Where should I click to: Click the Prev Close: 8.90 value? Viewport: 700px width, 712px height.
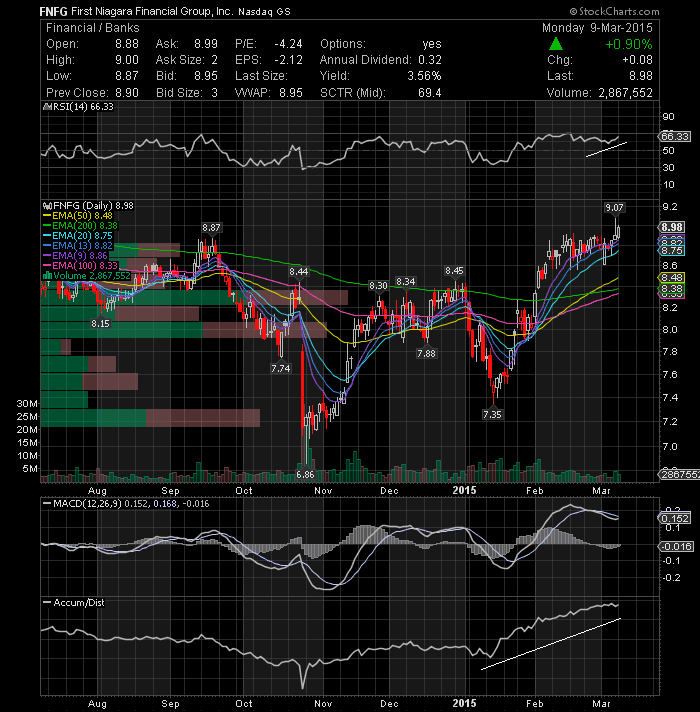(127, 93)
